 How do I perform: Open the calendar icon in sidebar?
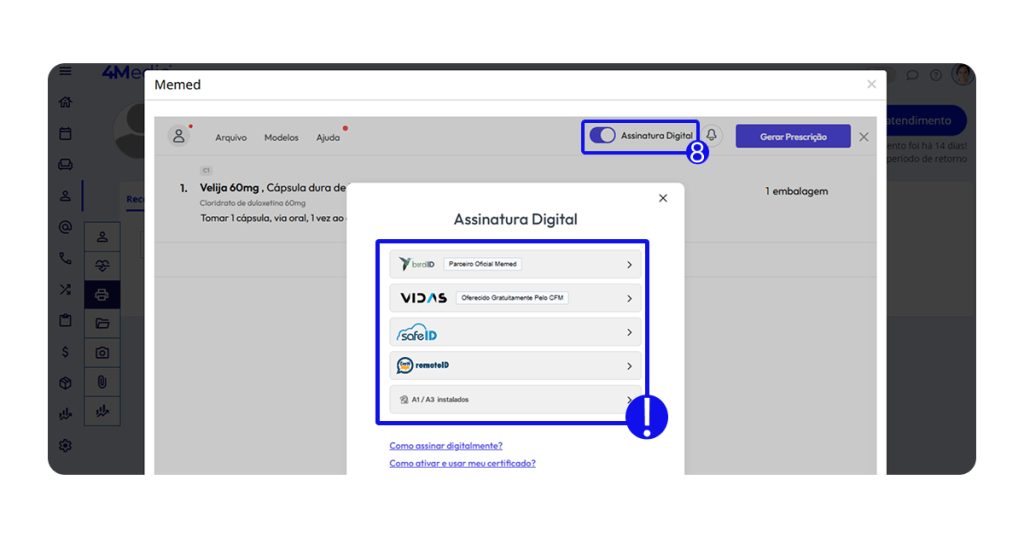coord(65,133)
